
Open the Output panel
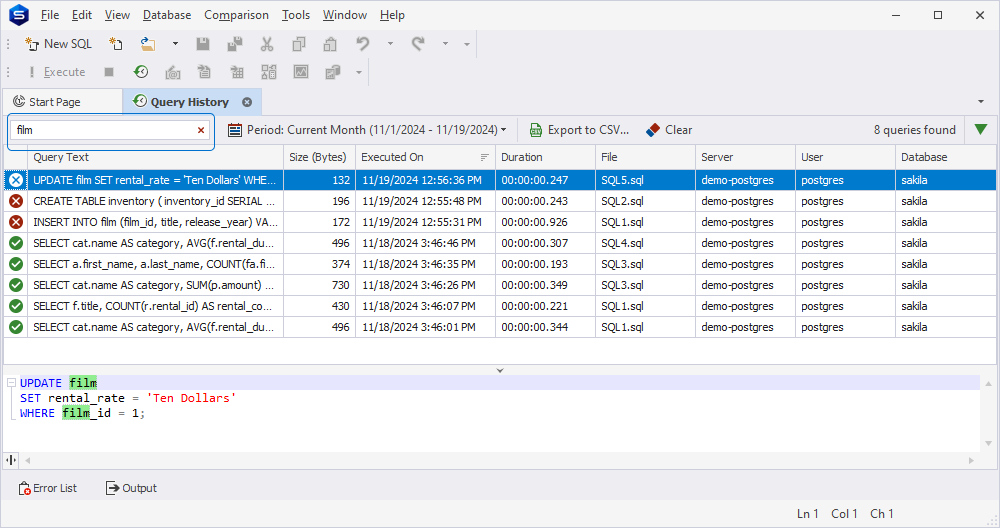click(131, 488)
